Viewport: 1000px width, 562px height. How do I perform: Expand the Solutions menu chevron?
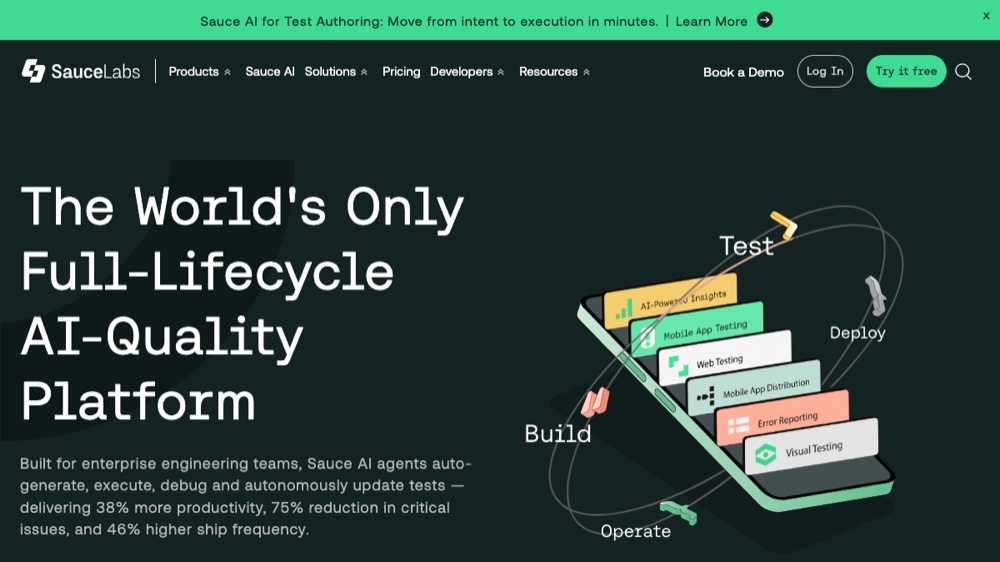pos(364,72)
